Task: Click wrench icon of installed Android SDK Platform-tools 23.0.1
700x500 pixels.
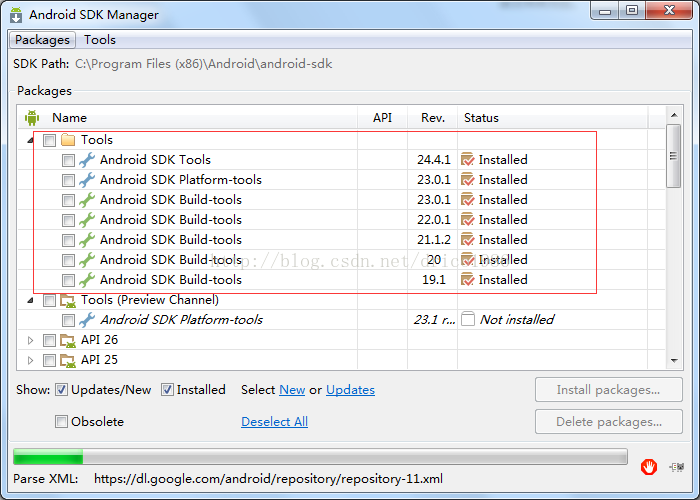Action: 87,180
